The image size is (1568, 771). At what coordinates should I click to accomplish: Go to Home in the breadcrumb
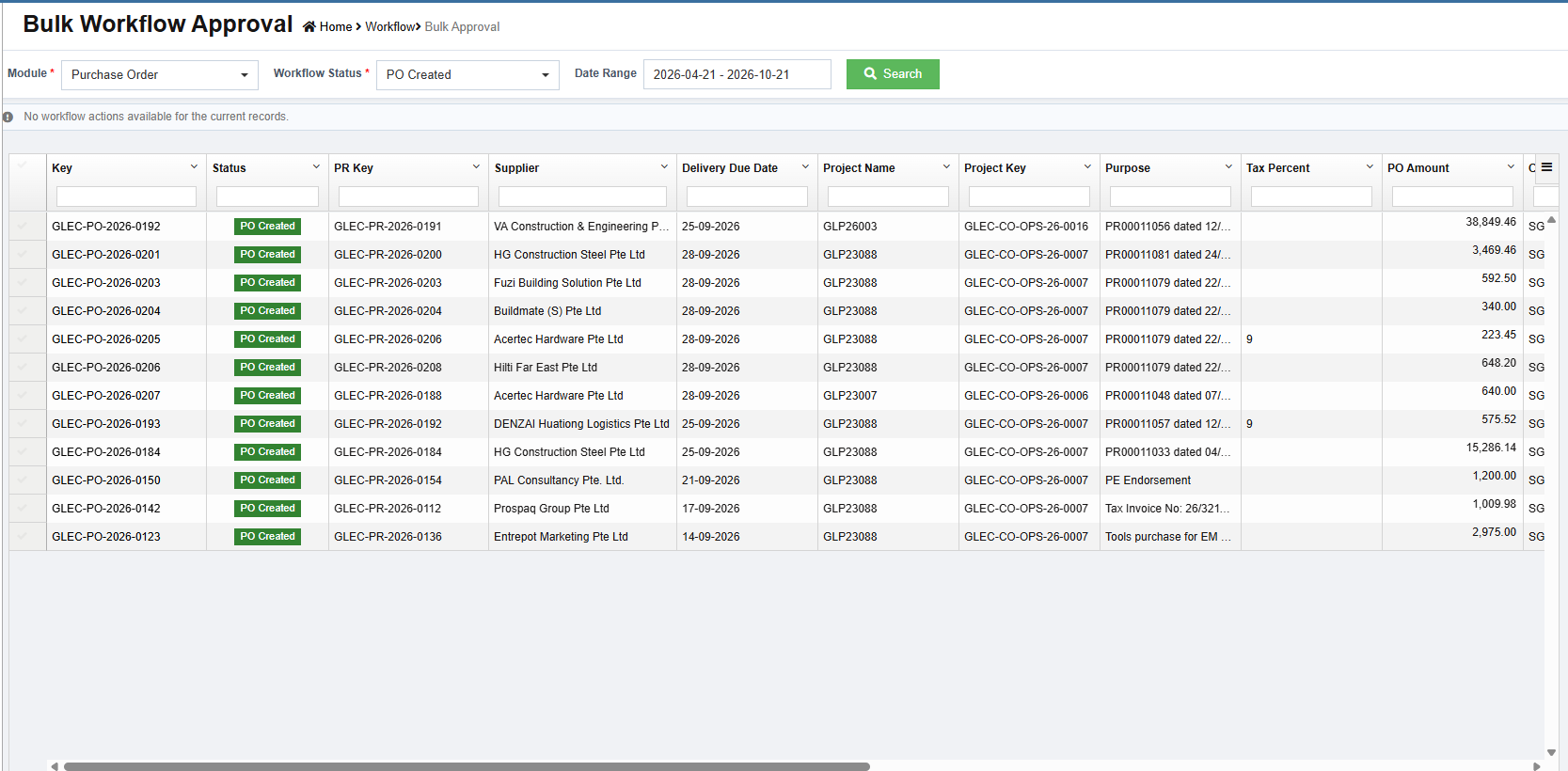point(336,26)
